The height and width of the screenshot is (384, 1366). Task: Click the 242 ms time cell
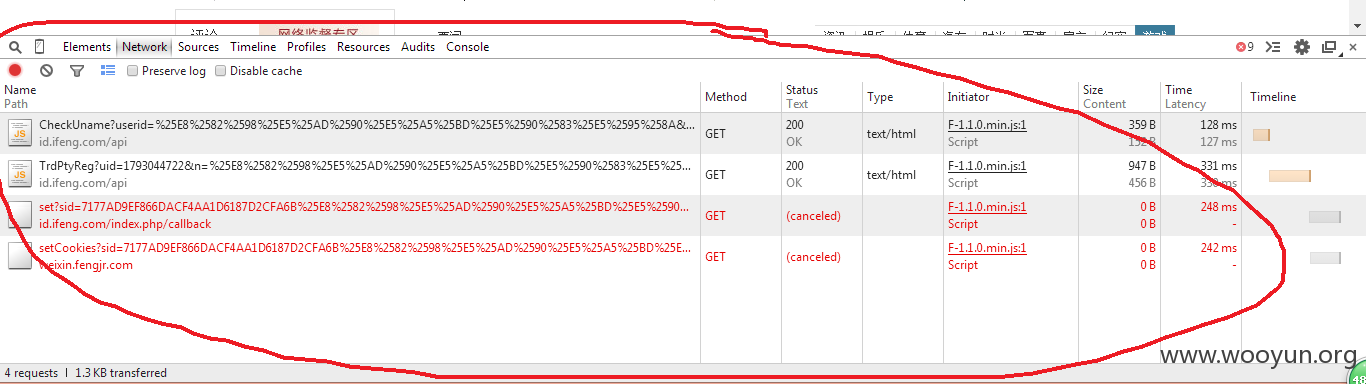tap(1218, 248)
